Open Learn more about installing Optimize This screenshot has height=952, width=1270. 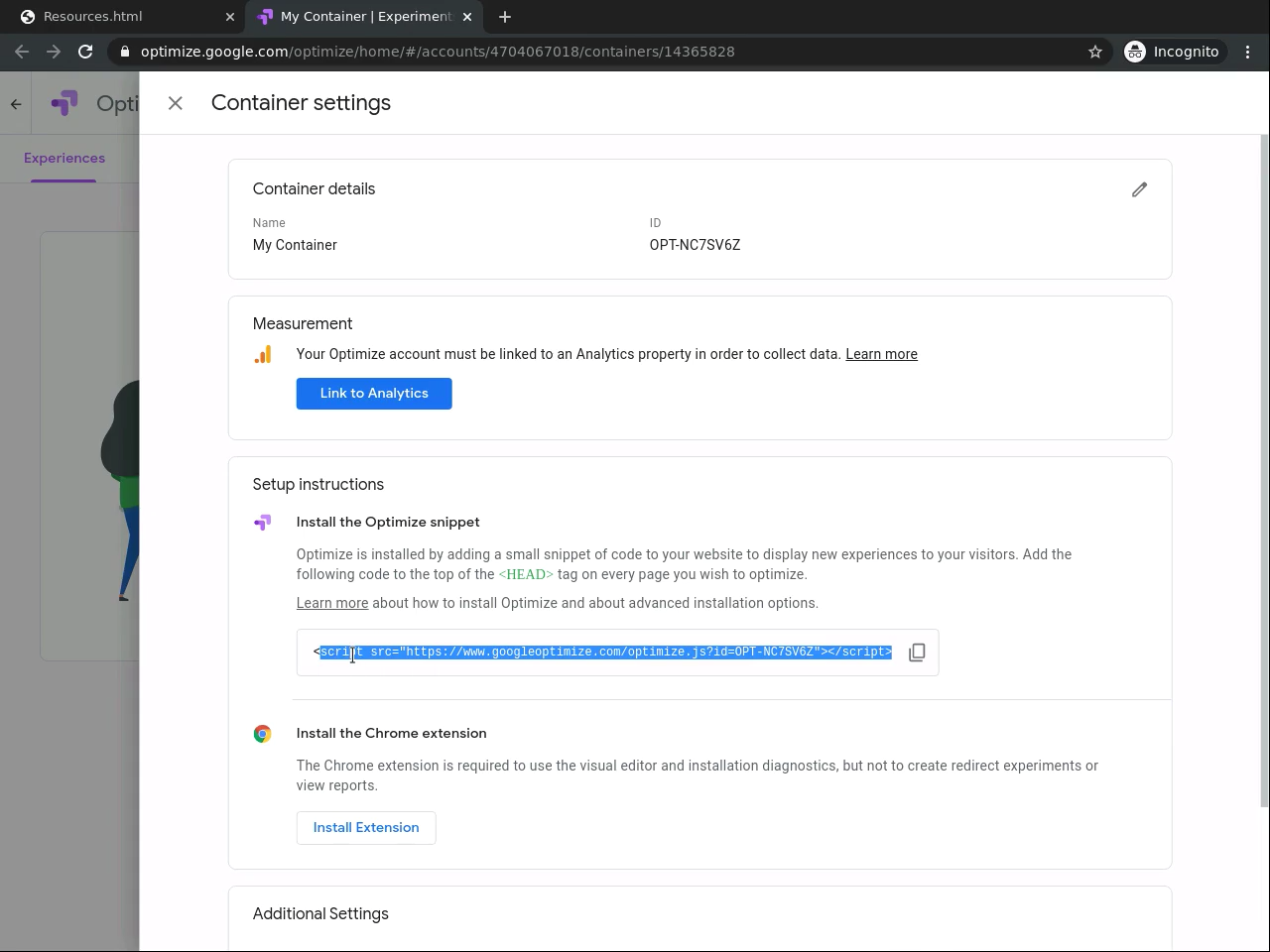tap(331, 603)
